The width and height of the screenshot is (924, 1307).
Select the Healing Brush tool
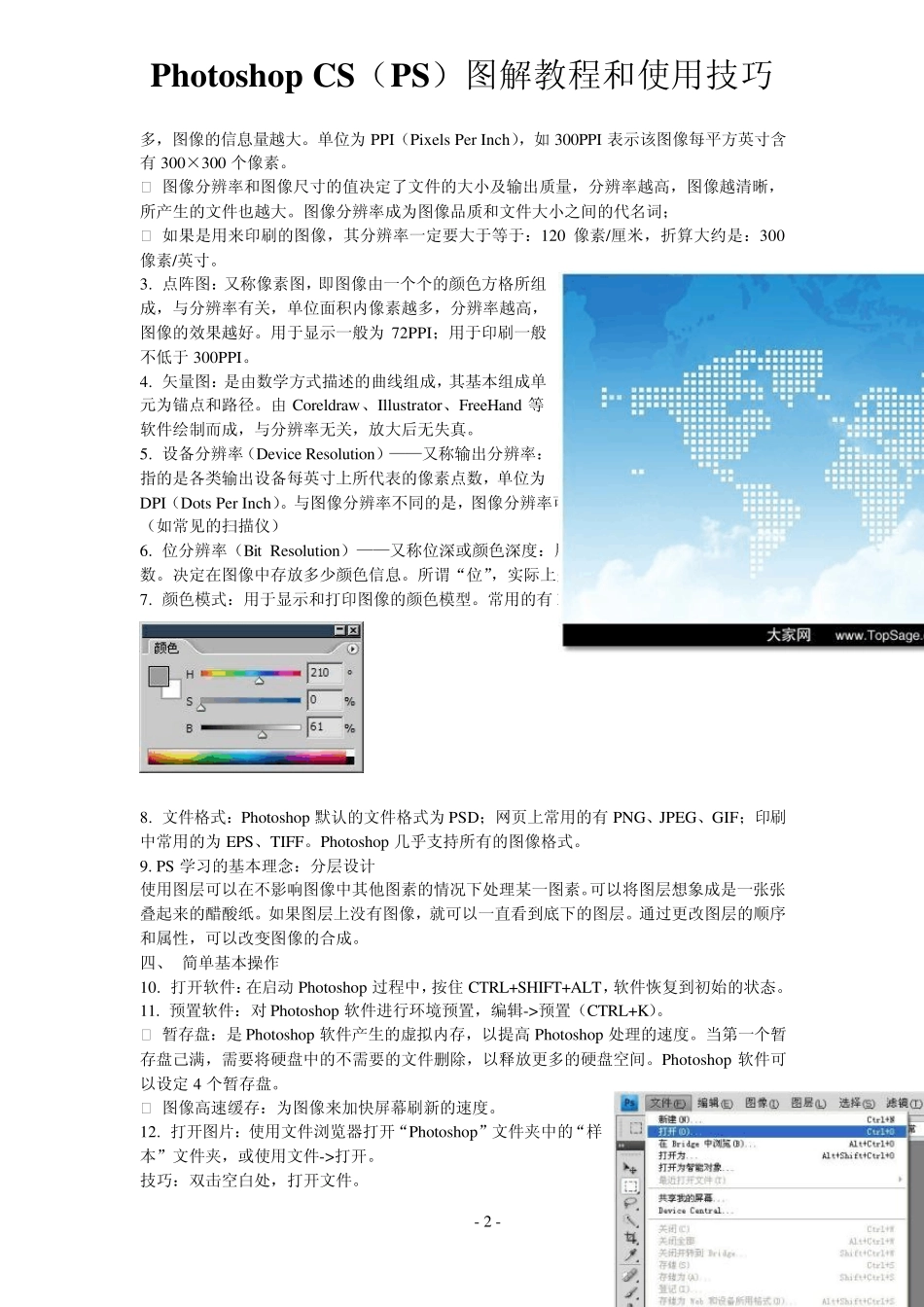(630, 1274)
